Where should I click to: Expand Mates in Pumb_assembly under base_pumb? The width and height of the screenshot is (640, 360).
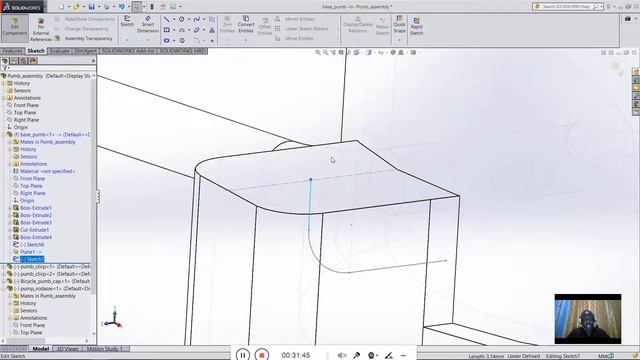coord(10,142)
